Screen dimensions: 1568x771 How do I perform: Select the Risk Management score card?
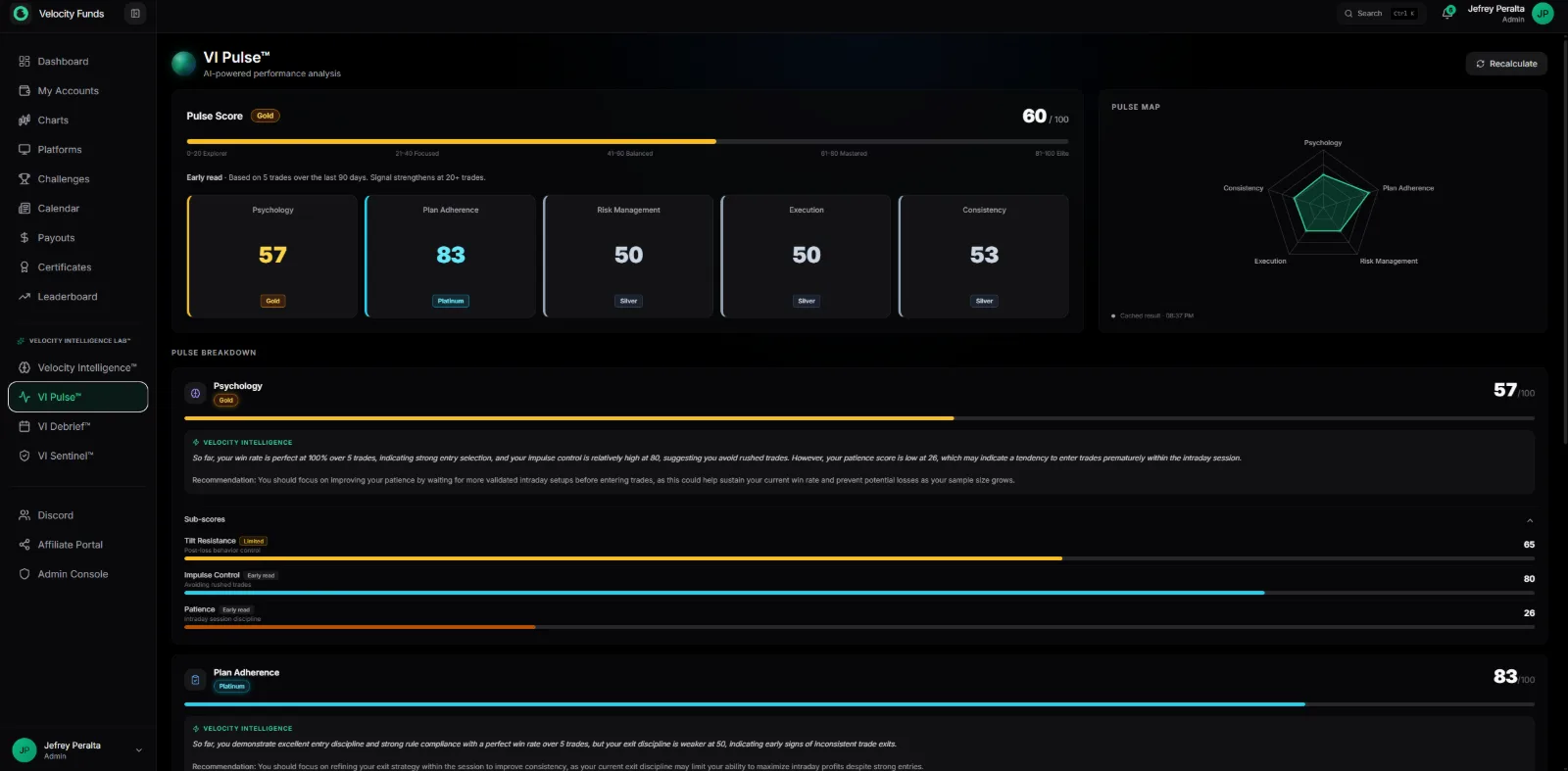coord(628,256)
